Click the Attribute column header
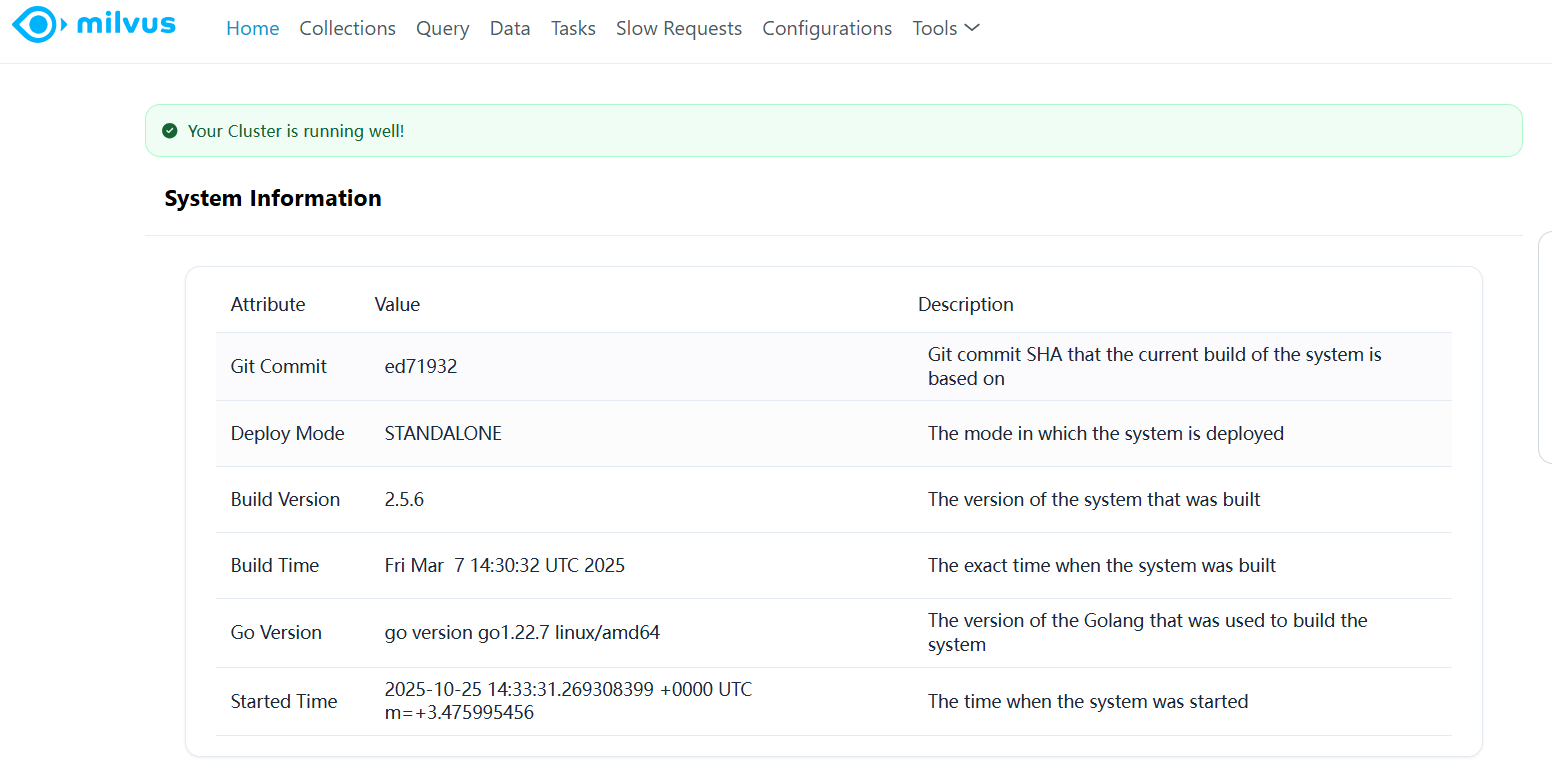The image size is (1552, 763). (268, 304)
